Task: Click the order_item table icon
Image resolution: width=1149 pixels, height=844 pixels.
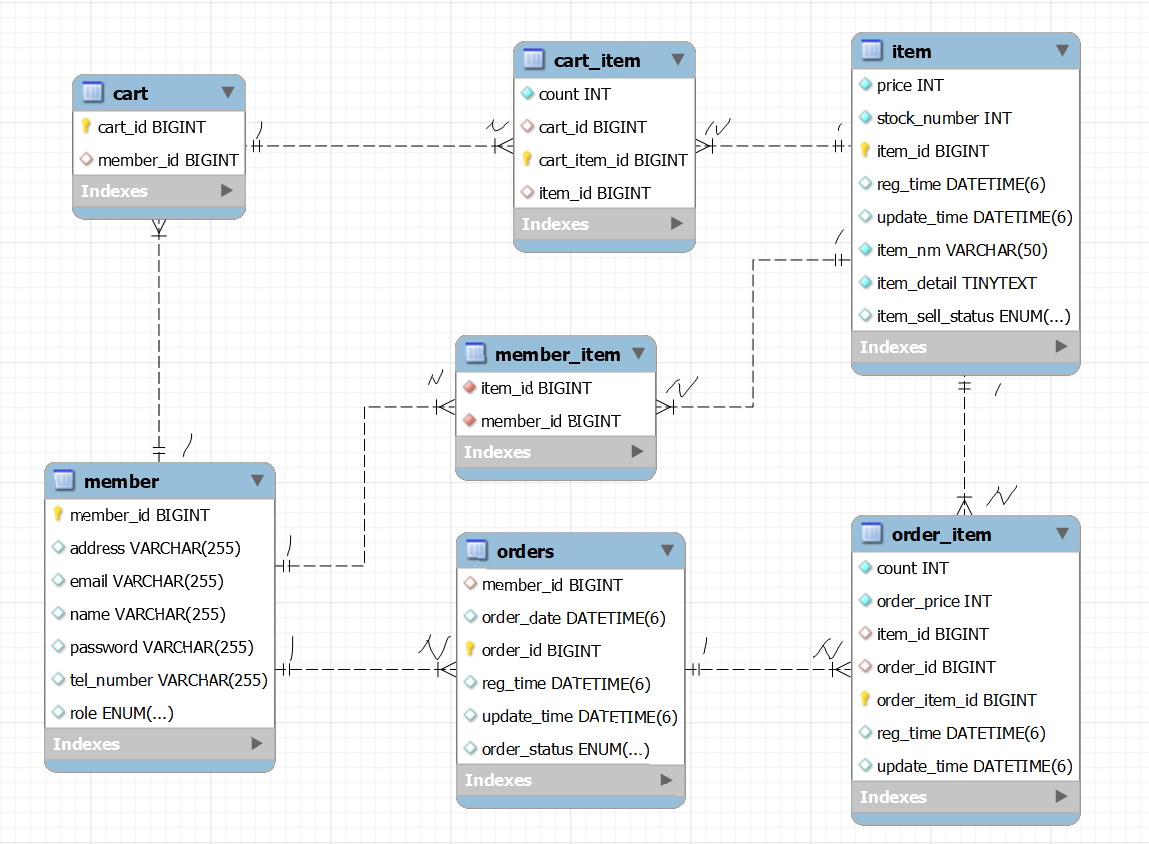Action: (871, 533)
